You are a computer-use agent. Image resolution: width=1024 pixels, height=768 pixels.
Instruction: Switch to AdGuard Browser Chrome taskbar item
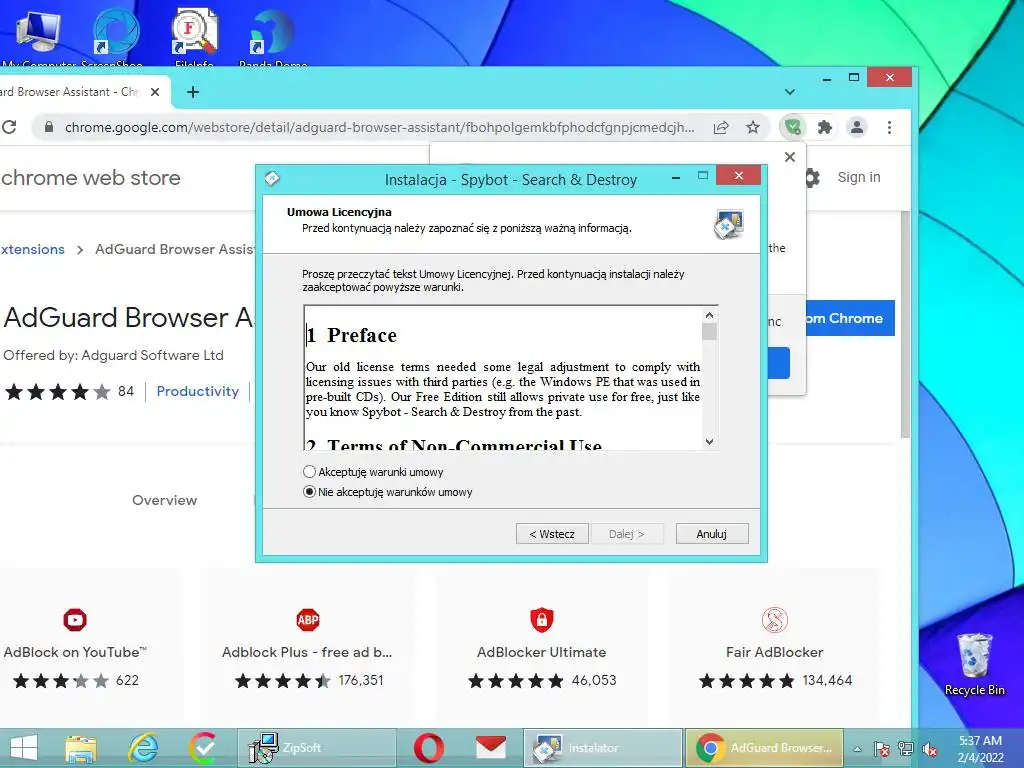click(764, 748)
